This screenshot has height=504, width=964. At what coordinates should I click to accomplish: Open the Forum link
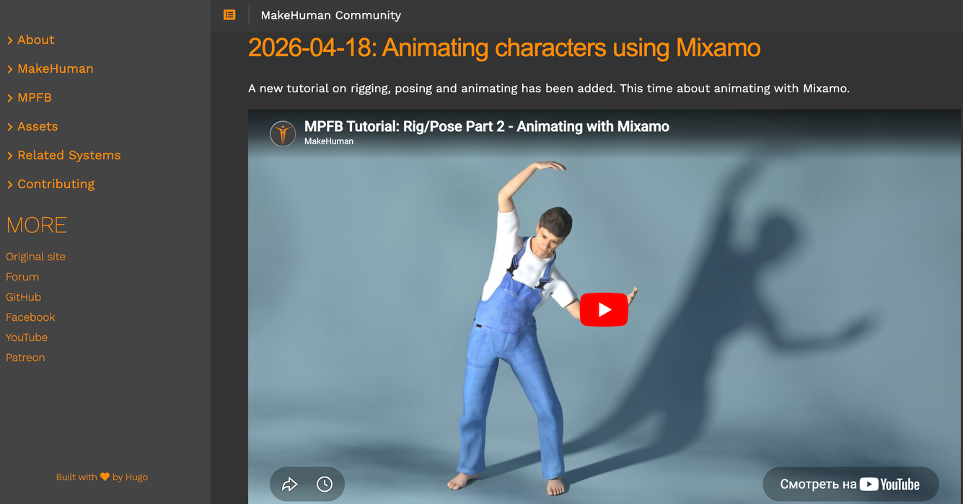22,277
